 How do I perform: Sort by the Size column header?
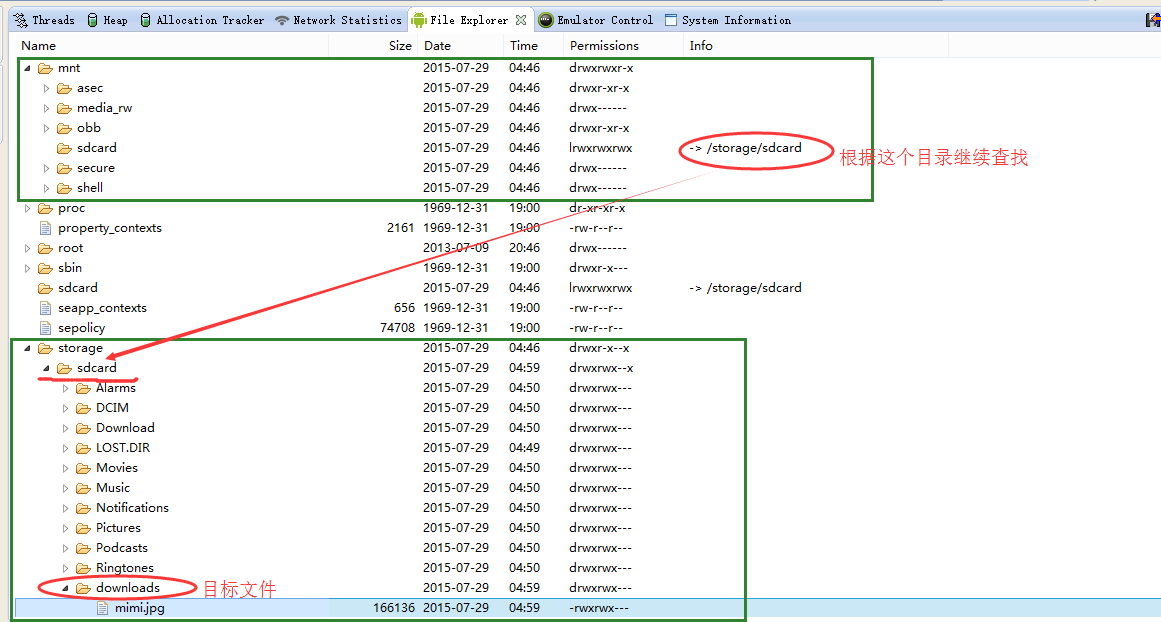click(x=400, y=46)
